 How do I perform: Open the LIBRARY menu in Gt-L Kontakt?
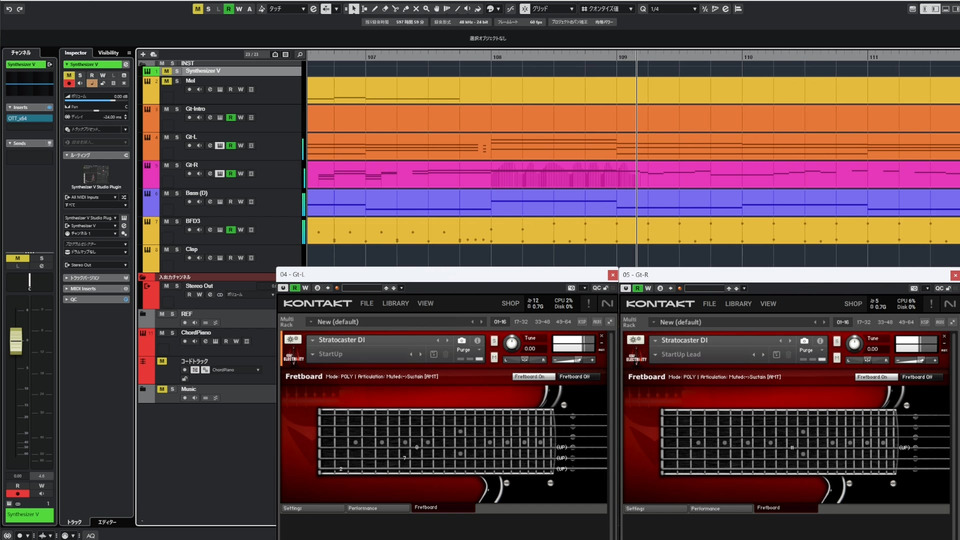coord(396,304)
